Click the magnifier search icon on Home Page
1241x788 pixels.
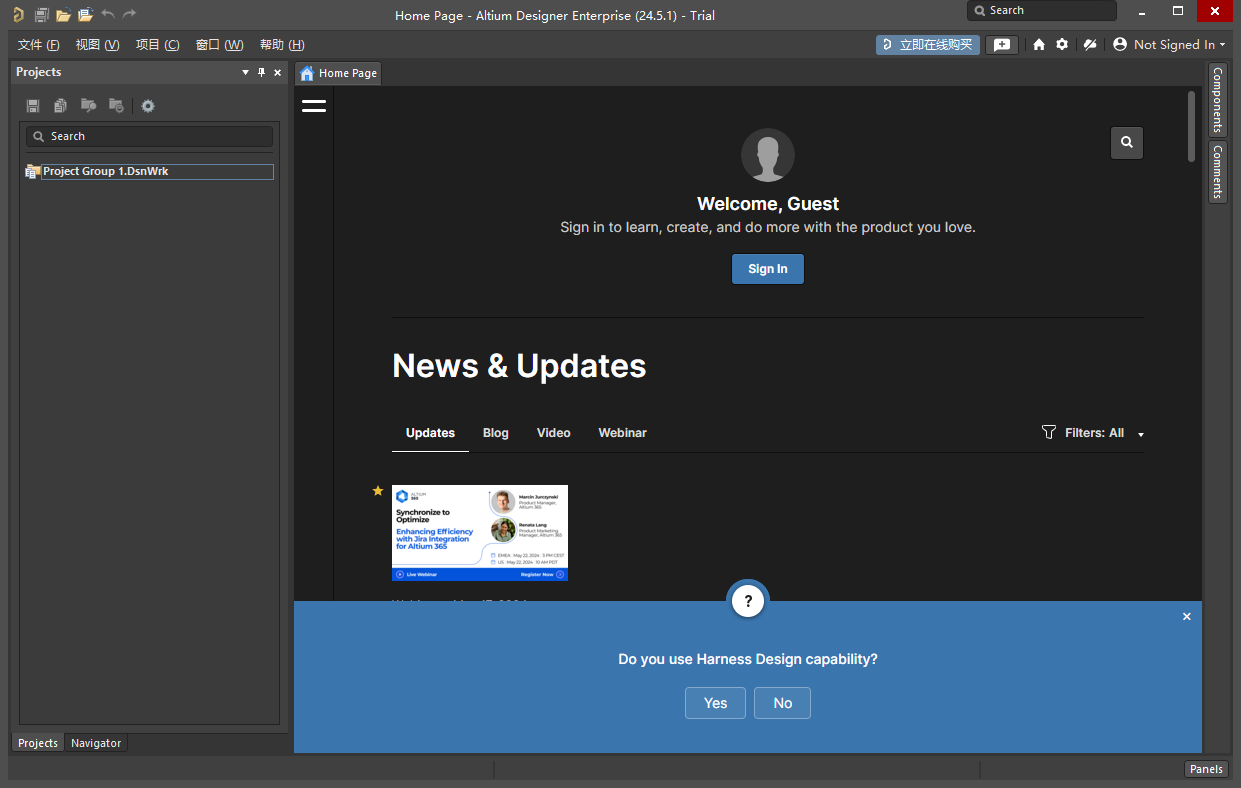click(x=1126, y=143)
